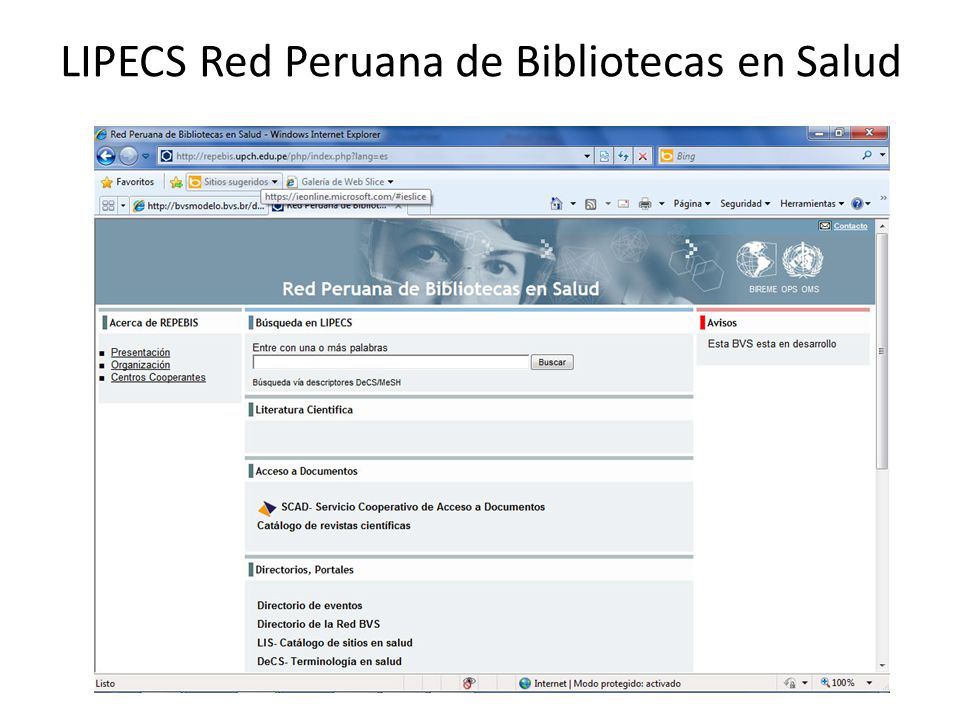Click the browser Back arrow button

(x=107, y=156)
